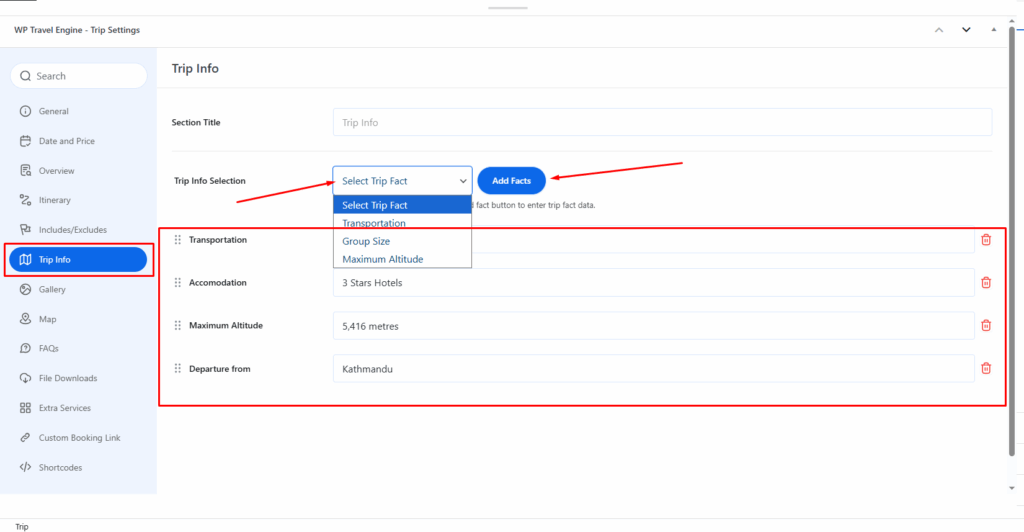Image resolution: width=1024 pixels, height=532 pixels.
Task: Switch to the Date and Price tab
Action: coord(66,141)
